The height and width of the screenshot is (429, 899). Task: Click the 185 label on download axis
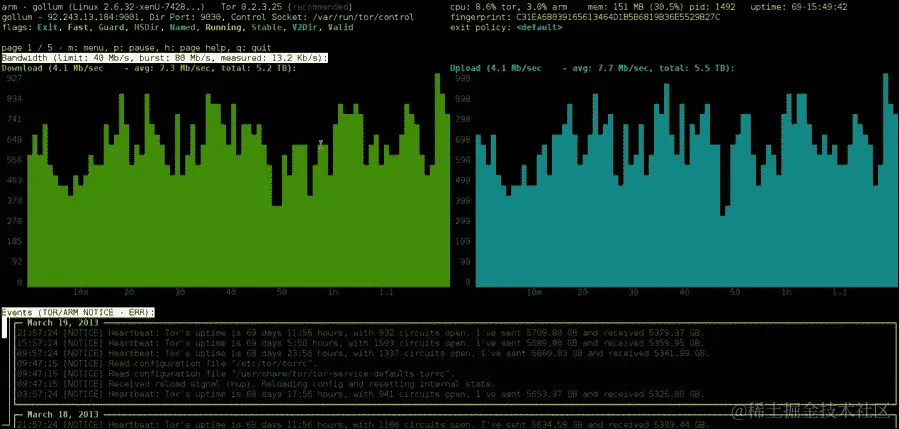pos(14,241)
